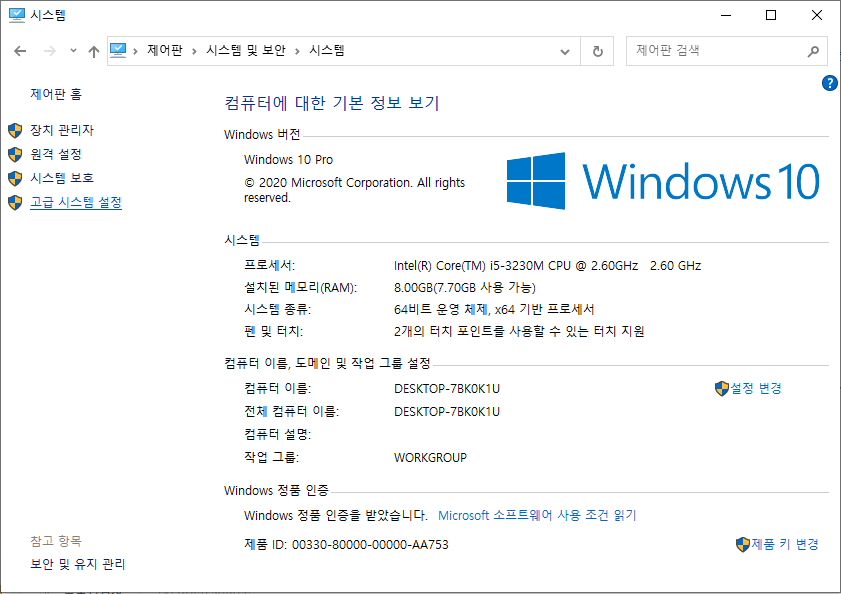This screenshot has height=594, width=841.
Task: Click the search magnifier icon
Action: tap(813, 51)
